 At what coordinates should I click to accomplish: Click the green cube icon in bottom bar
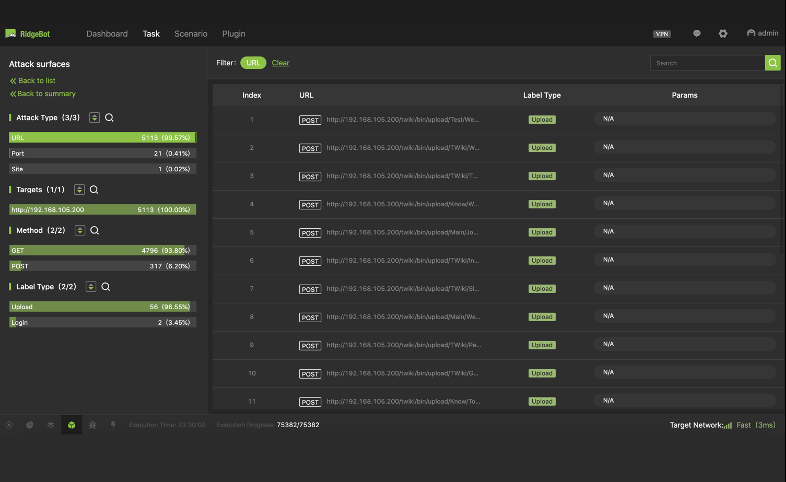(71, 425)
